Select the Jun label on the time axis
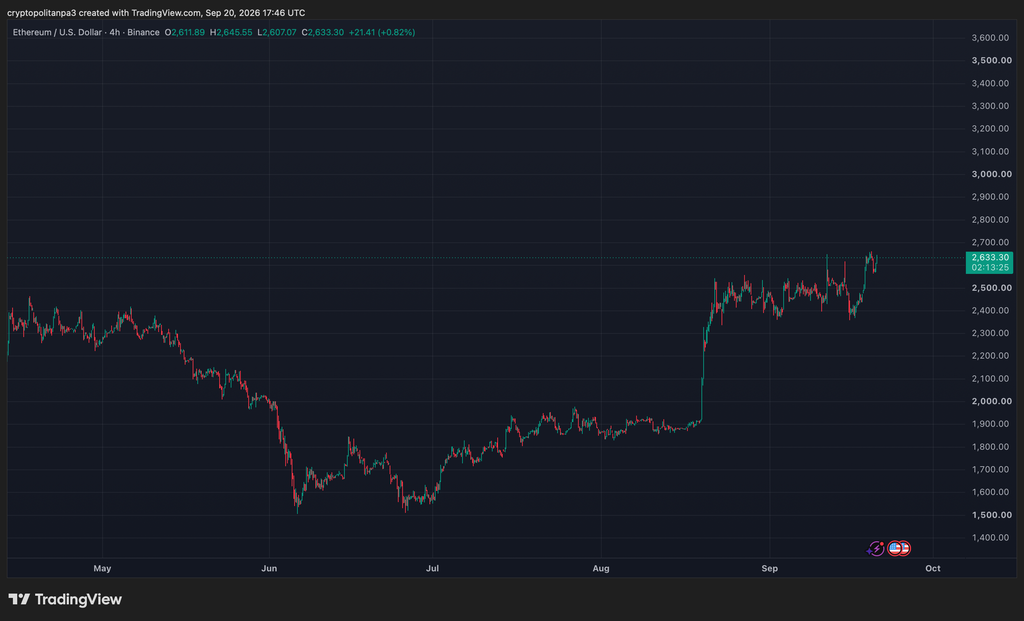 coord(269,568)
